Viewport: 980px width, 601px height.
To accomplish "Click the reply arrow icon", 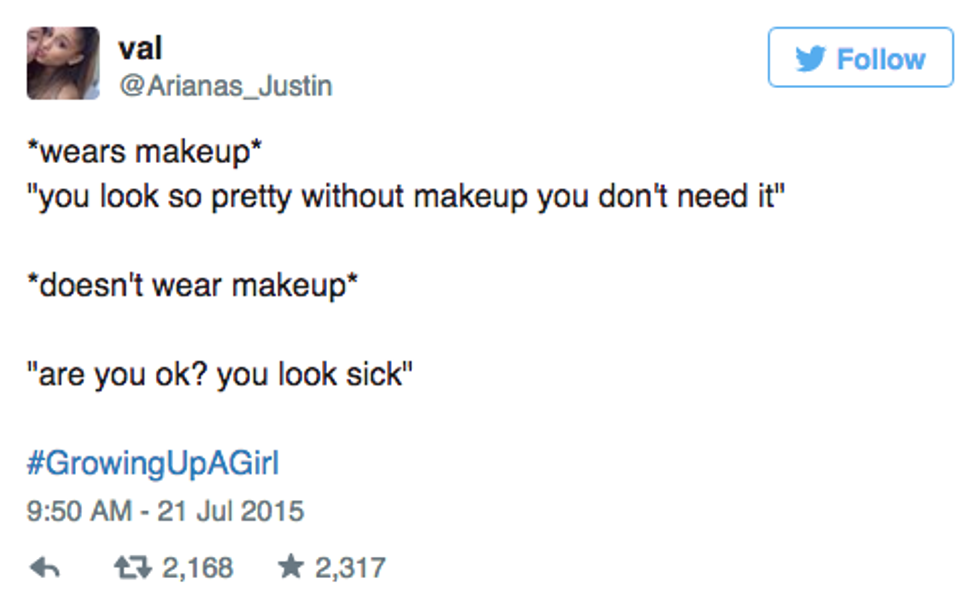I will click(x=46, y=568).
